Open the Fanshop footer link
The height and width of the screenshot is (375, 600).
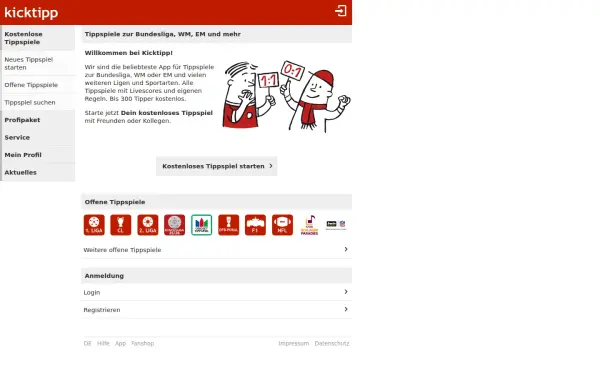pyautogui.click(x=142, y=343)
